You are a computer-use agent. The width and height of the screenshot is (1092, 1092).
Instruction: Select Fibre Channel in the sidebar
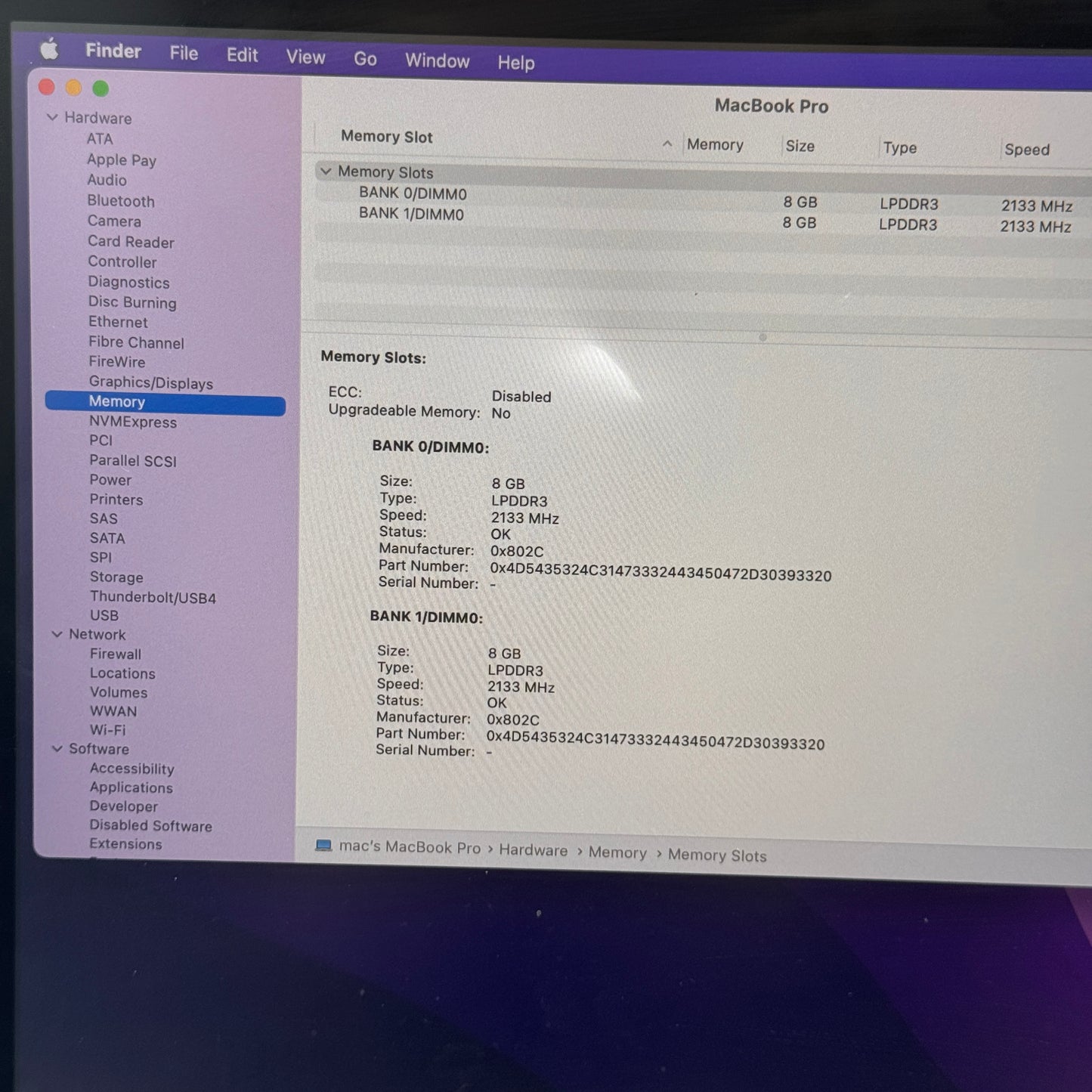point(136,342)
